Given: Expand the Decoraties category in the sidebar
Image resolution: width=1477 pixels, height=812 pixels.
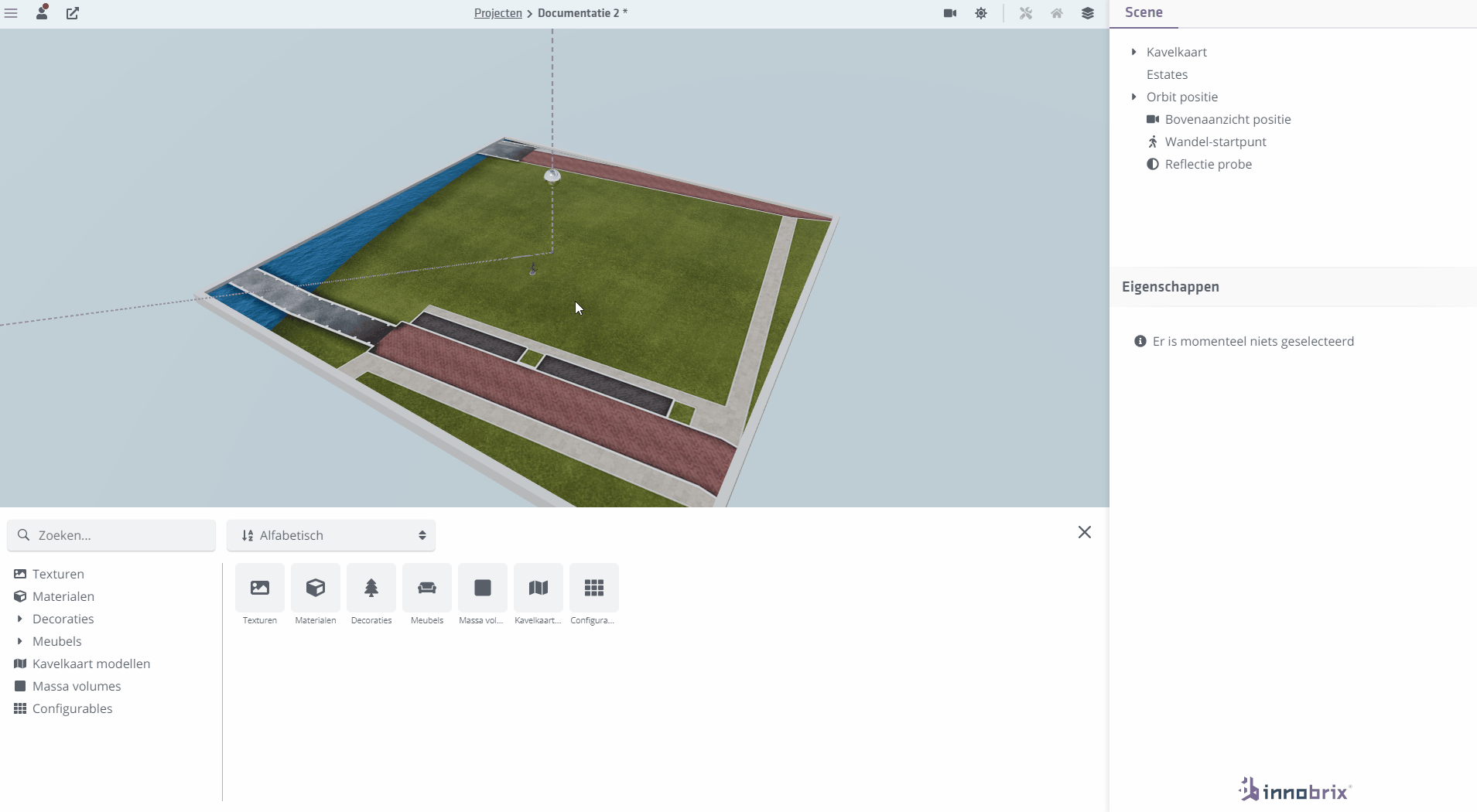Looking at the screenshot, I should [x=19, y=619].
